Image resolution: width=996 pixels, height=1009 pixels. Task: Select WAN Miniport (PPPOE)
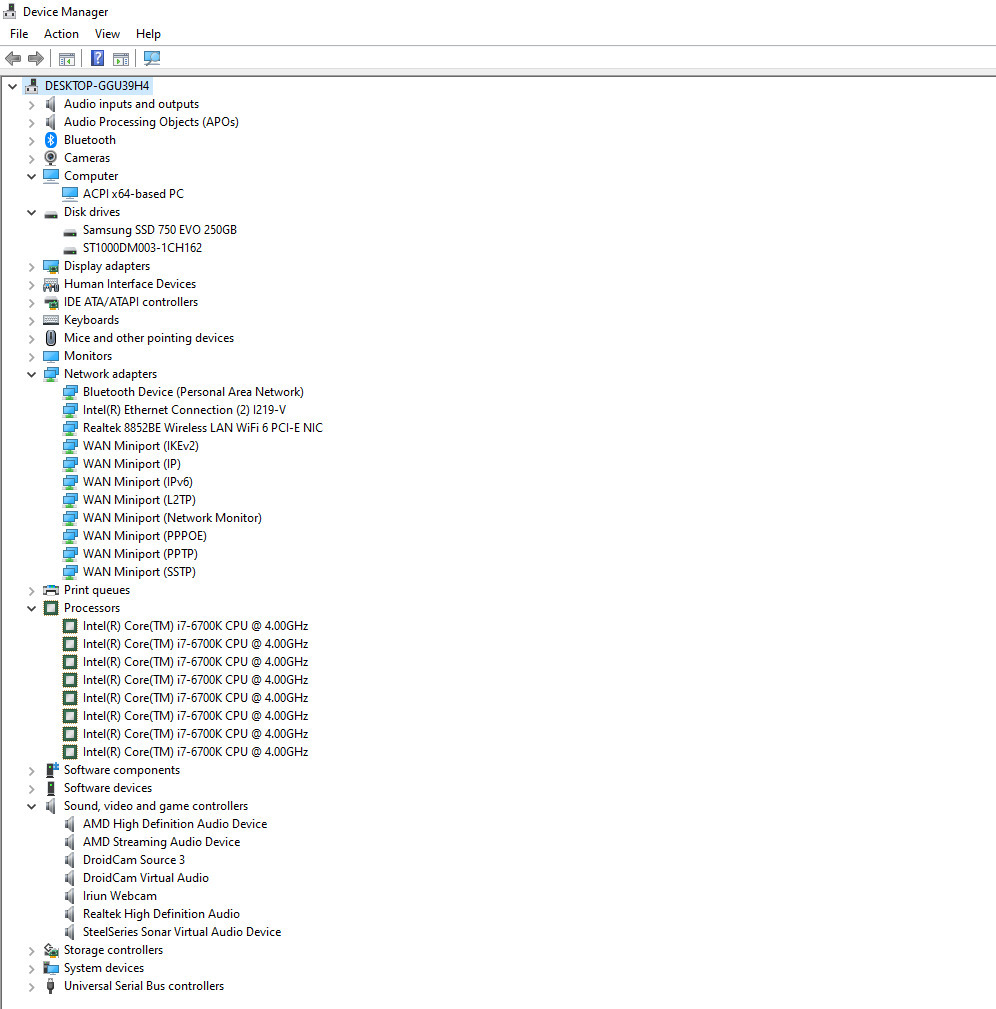pyautogui.click(x=145, y=536)
